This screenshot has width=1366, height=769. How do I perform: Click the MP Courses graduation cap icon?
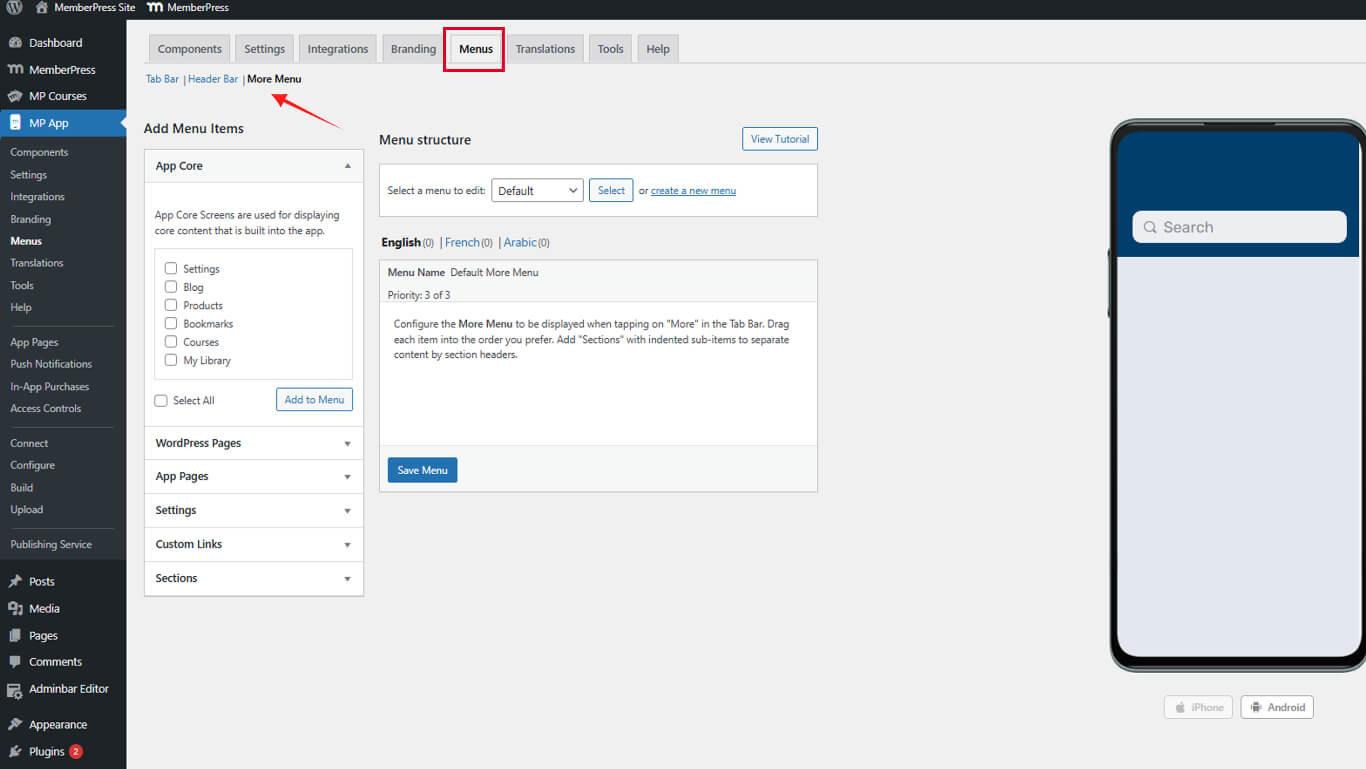click(15, 96)
